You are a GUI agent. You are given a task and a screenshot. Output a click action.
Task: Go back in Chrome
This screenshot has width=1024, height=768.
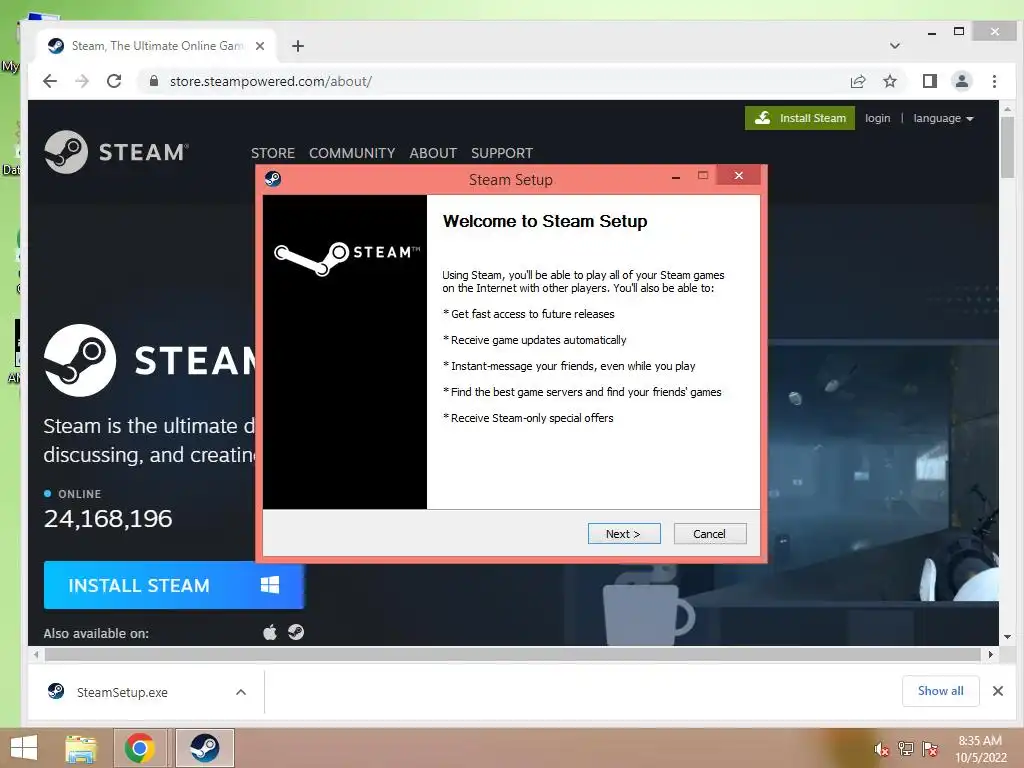tap(50, 81)
